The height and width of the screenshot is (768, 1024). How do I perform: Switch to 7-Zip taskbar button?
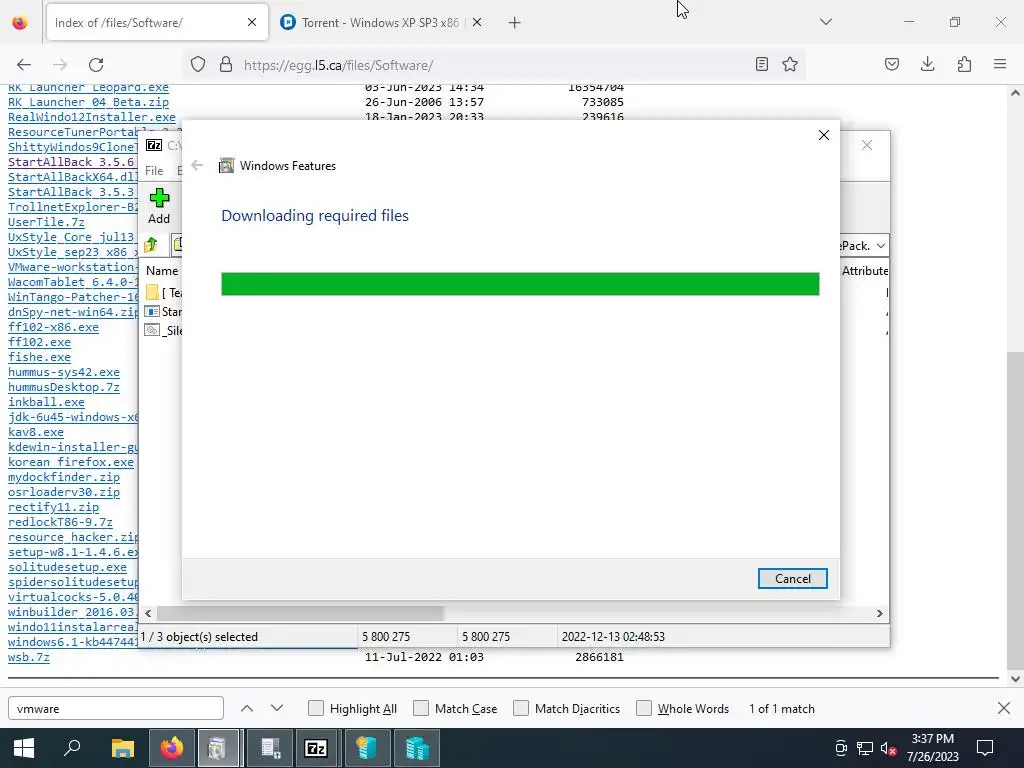click(316, 748)
